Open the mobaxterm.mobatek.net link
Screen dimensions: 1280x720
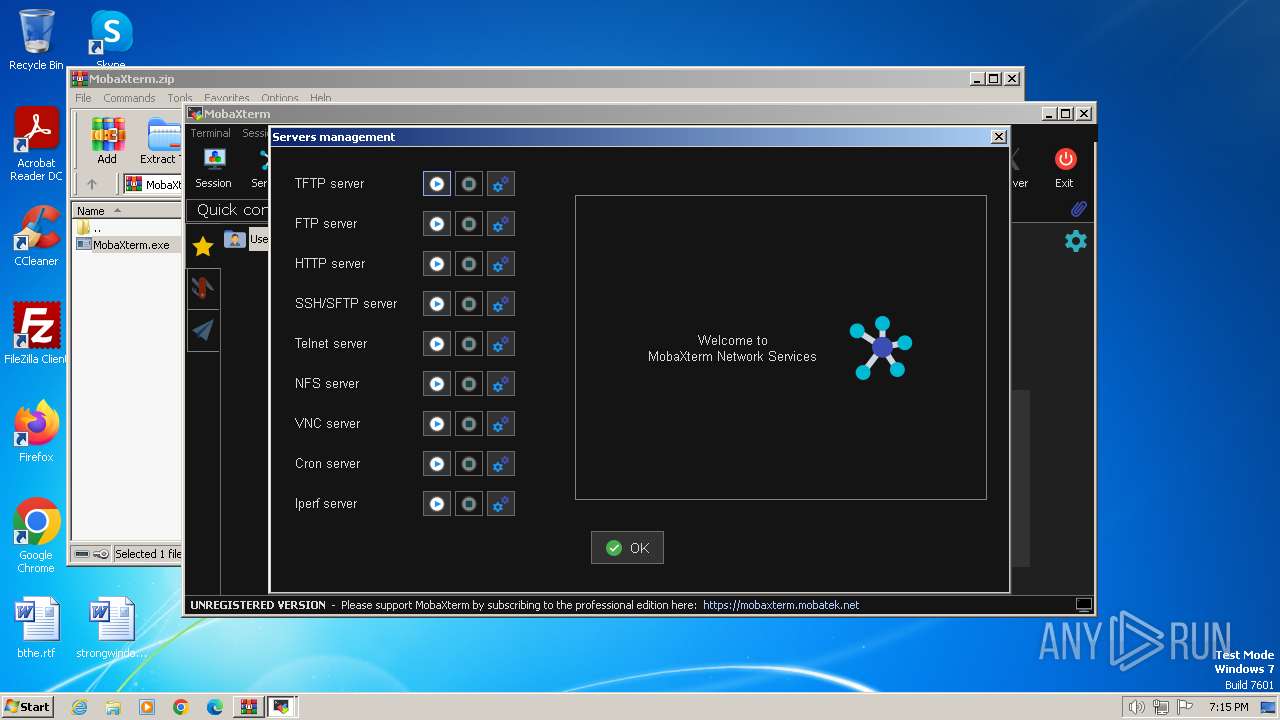click(x=781, y=605)
